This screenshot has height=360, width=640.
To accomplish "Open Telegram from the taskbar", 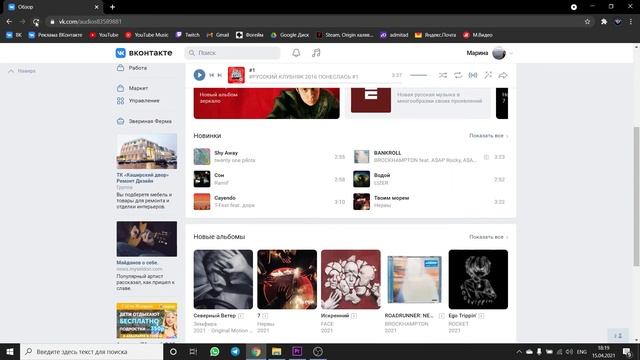I will (236, 351).
